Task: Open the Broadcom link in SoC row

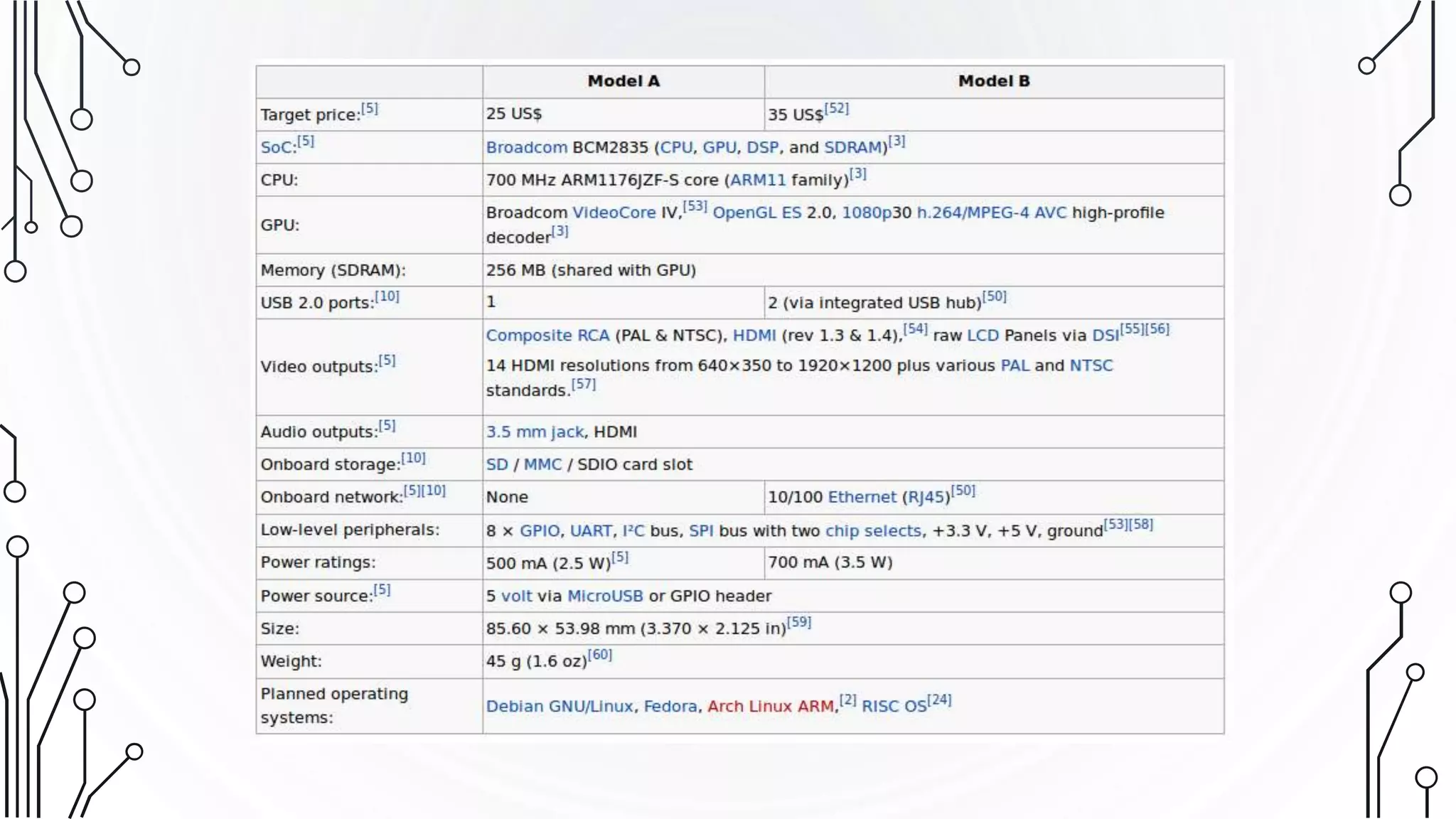Action: pos(527,147)
